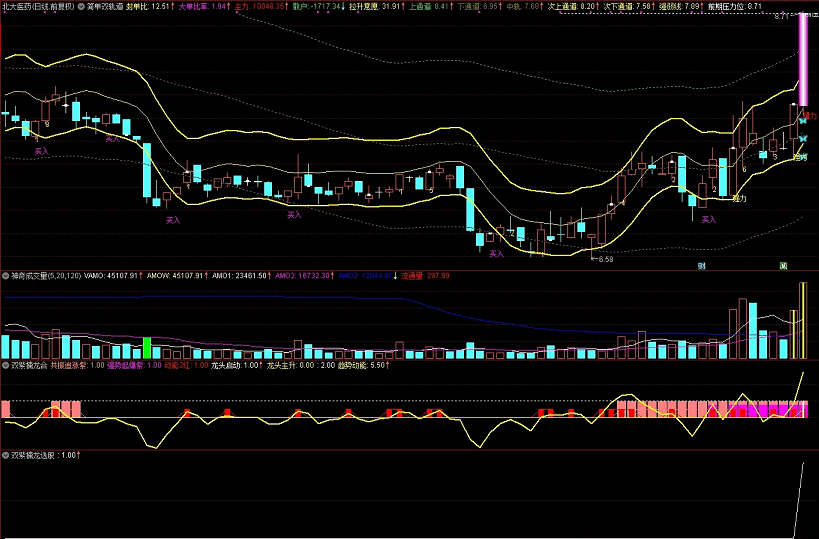
Task: Open the 神奇成交量 indicator dropdown icon
Action: pos(6,276)
